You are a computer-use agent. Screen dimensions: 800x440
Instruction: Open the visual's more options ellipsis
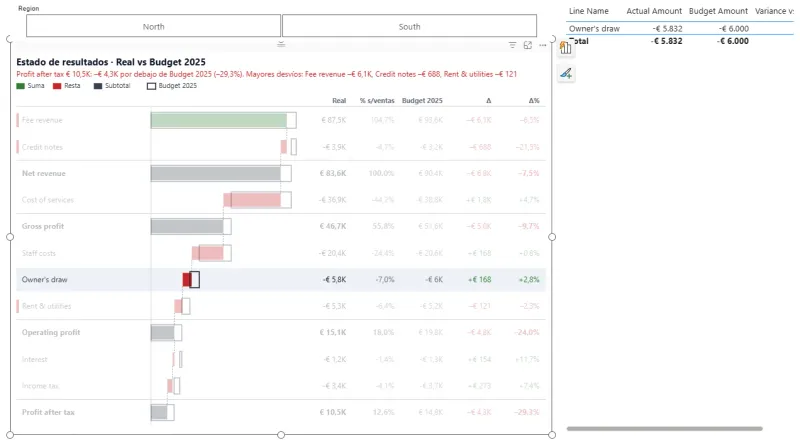tap(543, 45)
